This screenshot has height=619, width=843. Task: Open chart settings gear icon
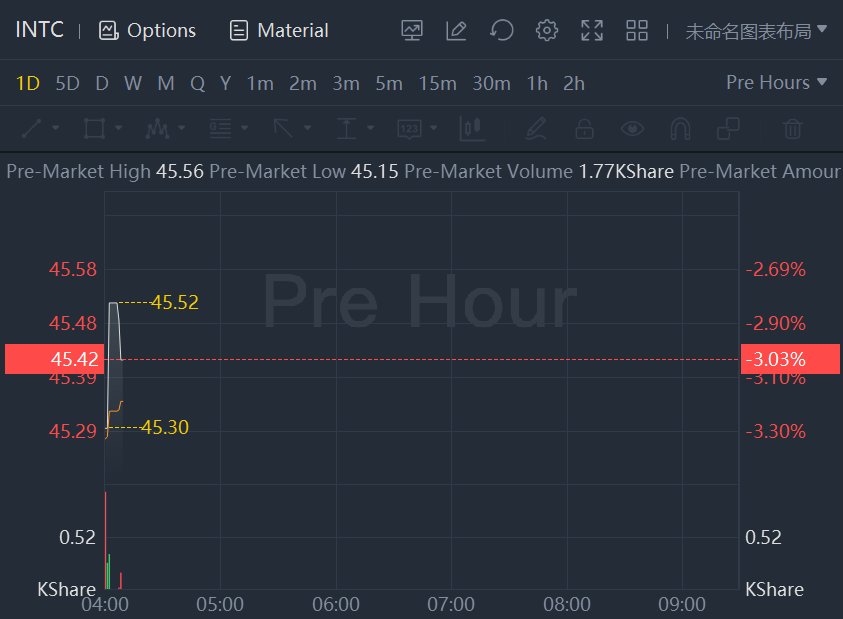click(546, 30)
